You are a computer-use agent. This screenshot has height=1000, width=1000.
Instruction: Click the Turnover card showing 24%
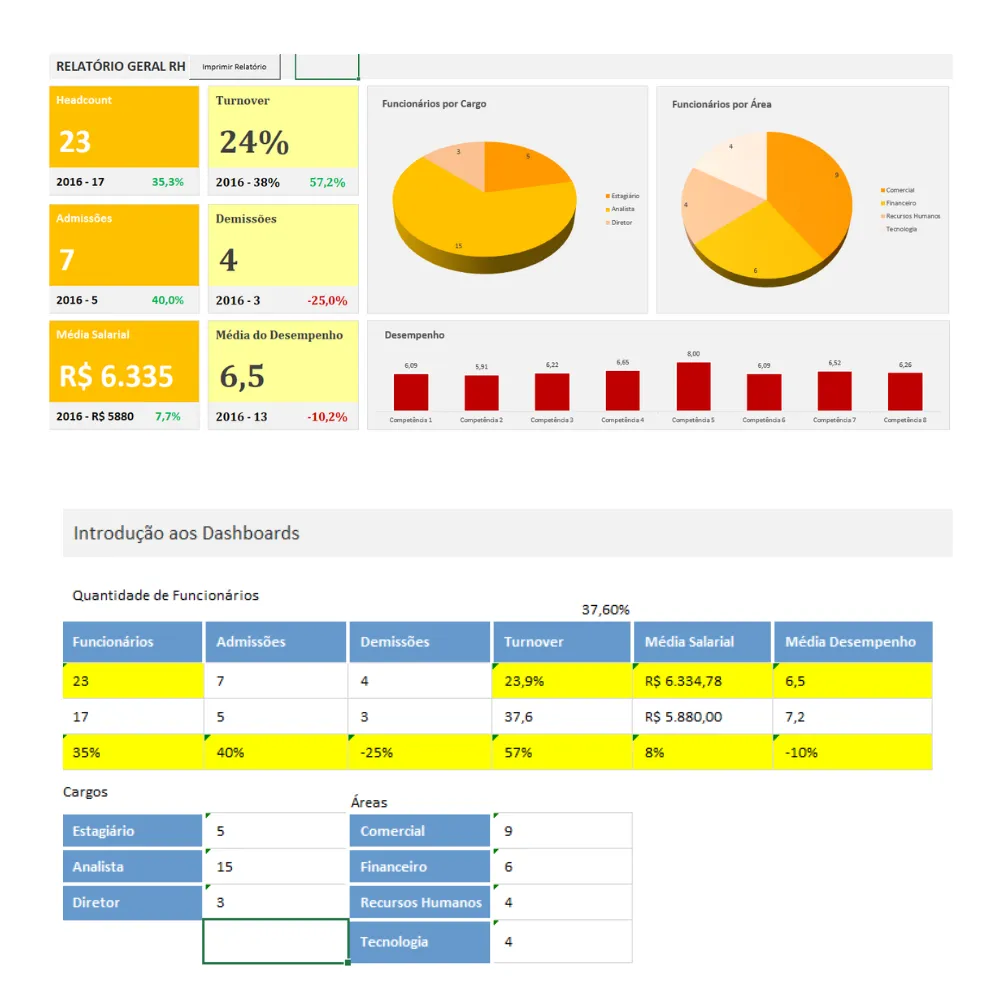click(x=283, y=140)
